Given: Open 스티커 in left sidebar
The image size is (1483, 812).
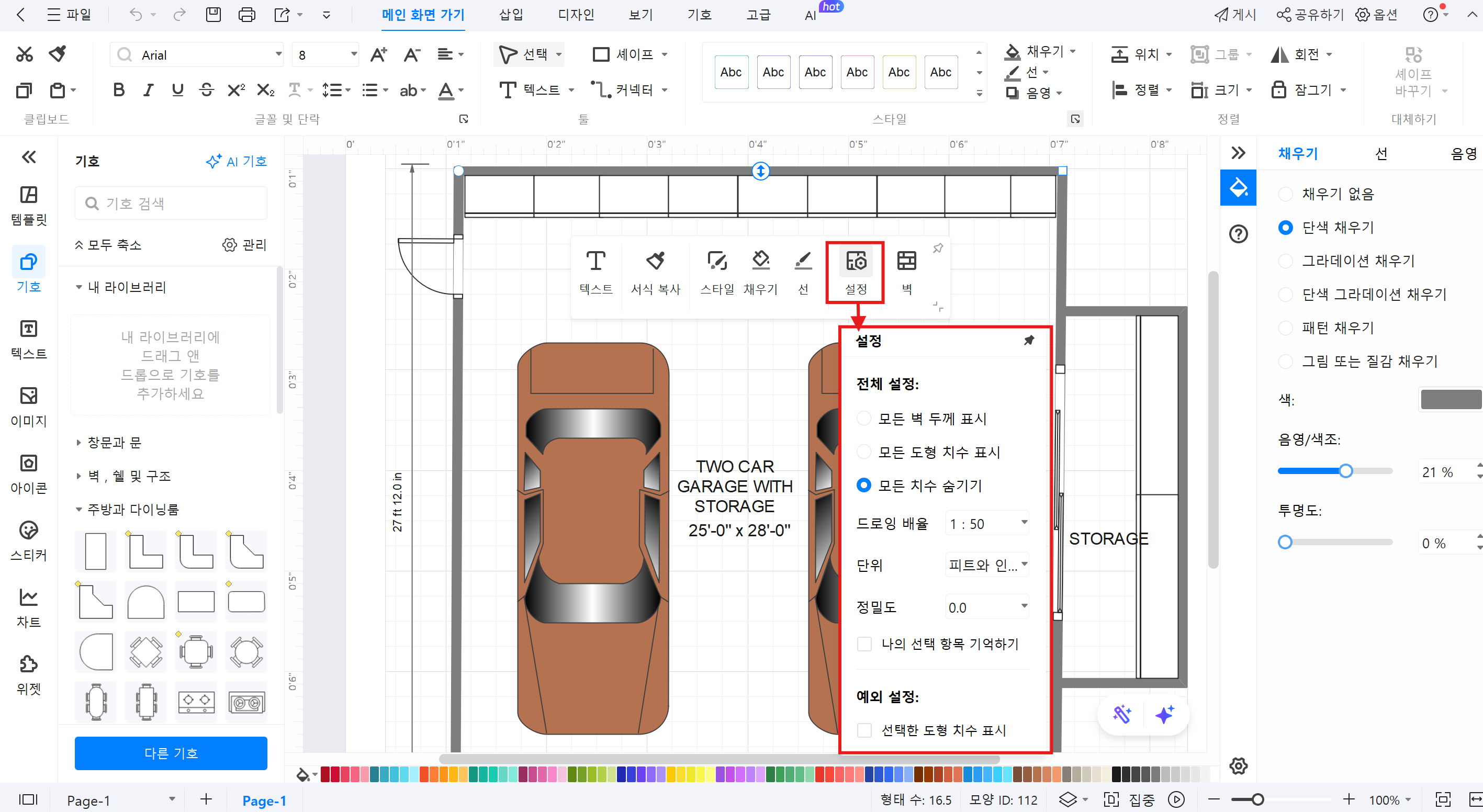Looking at the screenshot, I should (29, 542).
